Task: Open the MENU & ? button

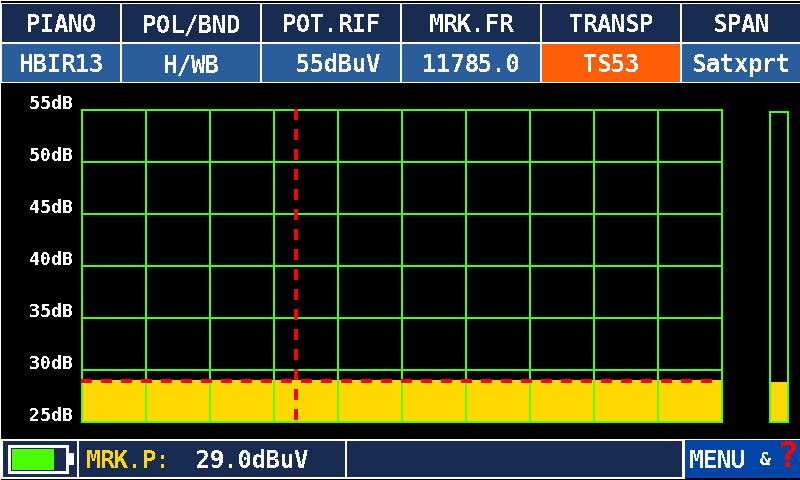Action: pyautogui.click(x=742, y=459)
